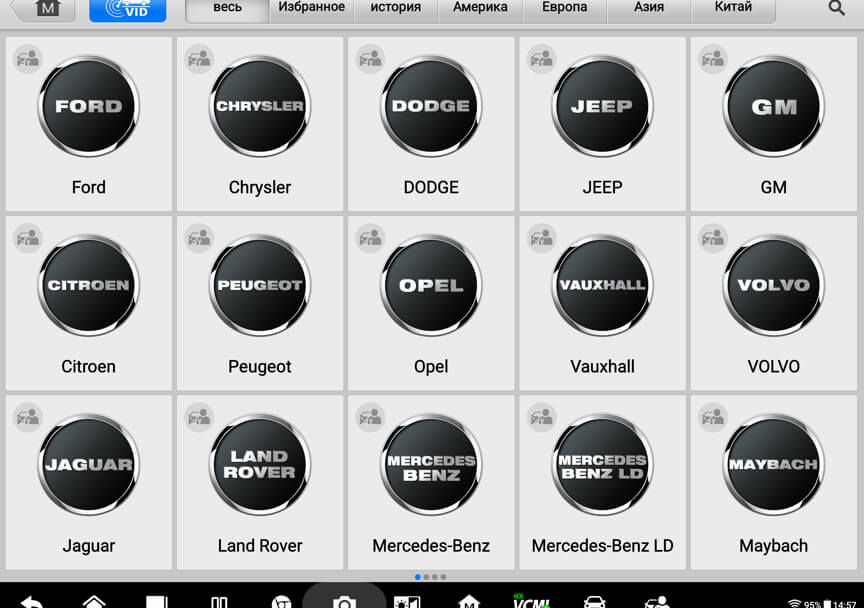Choose the Ford brand logo
Image resolution: width=864 pixels, height=608 pixels.
(89, 106)
